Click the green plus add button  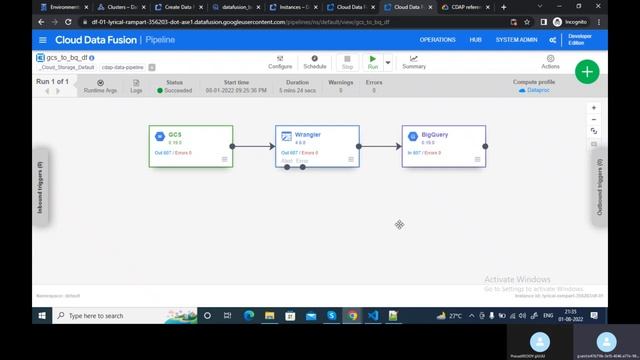point(587,72)
